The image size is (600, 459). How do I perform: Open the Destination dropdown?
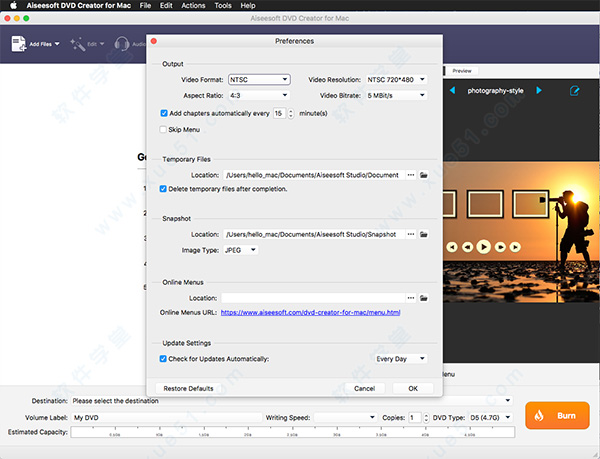292,400
